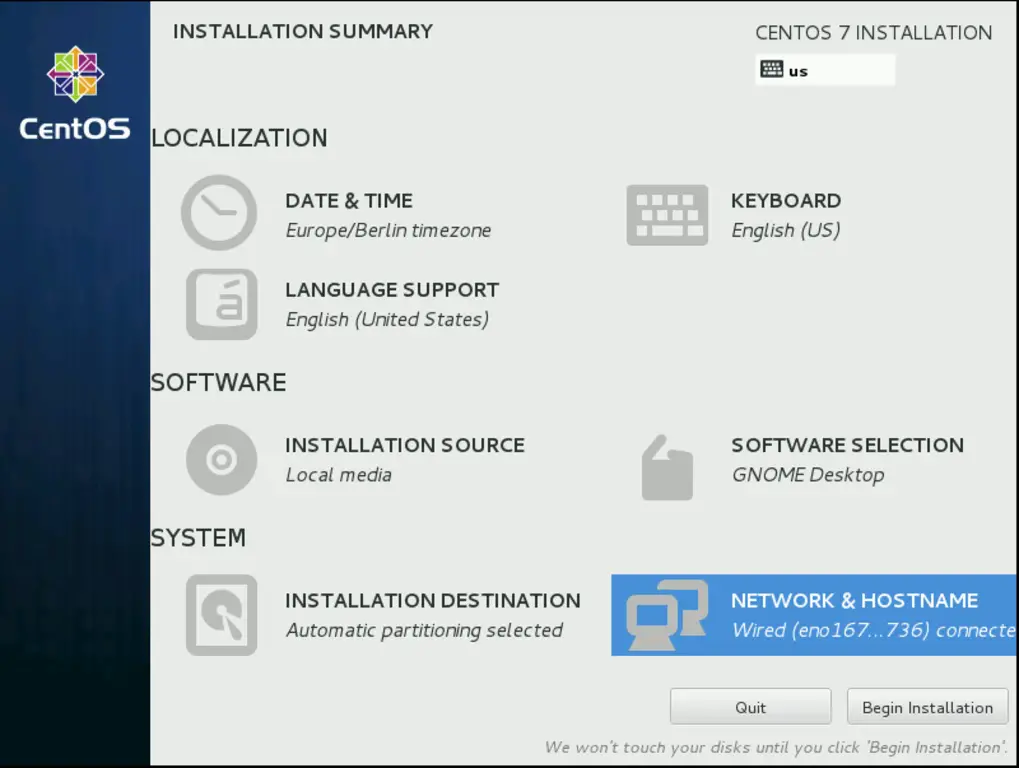Click the CentOS wordmark text
The width and height of the screenshot is (1019, 768).
tap(75, 128)
